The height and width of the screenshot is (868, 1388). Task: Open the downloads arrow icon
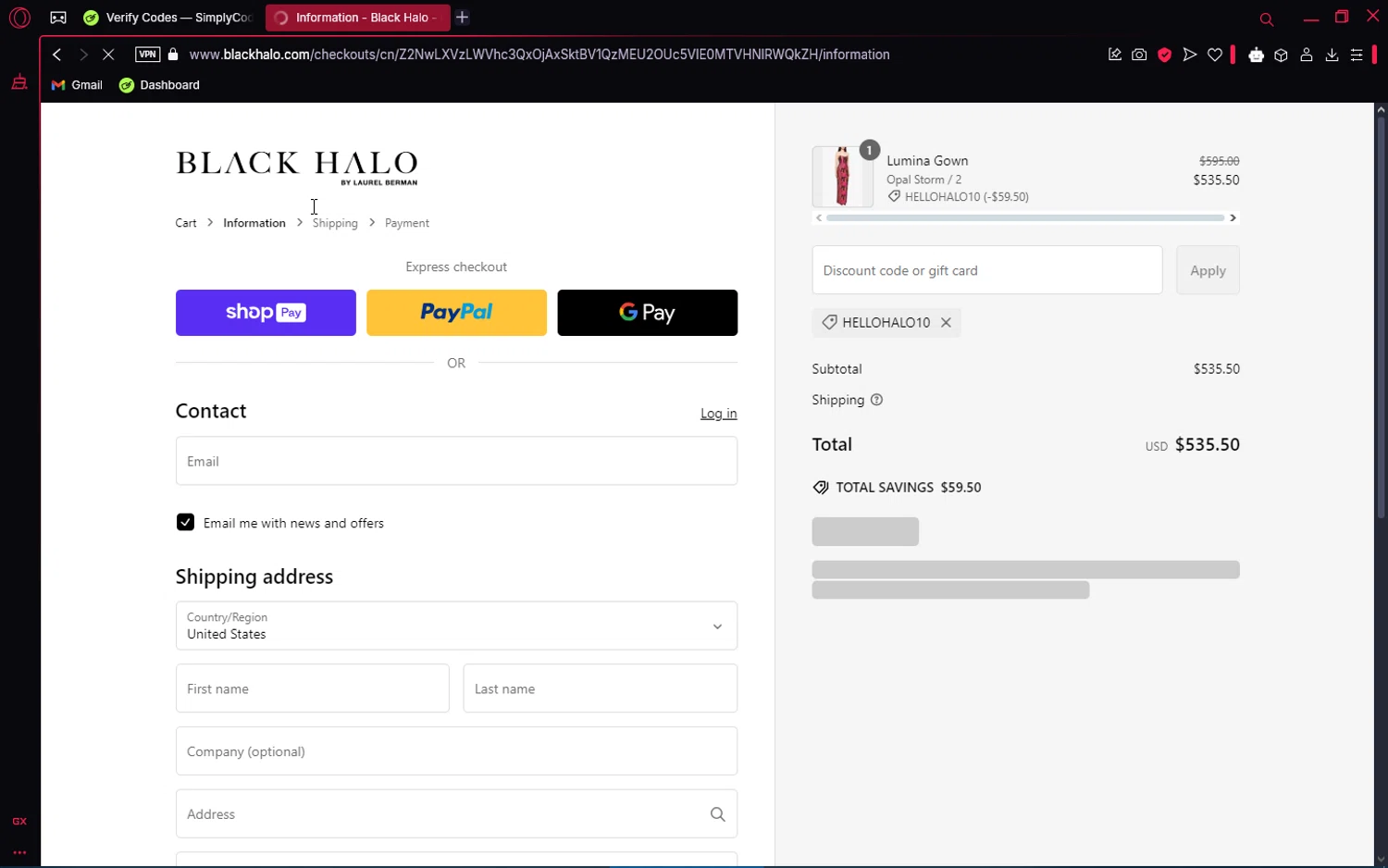click(1332, 55)
